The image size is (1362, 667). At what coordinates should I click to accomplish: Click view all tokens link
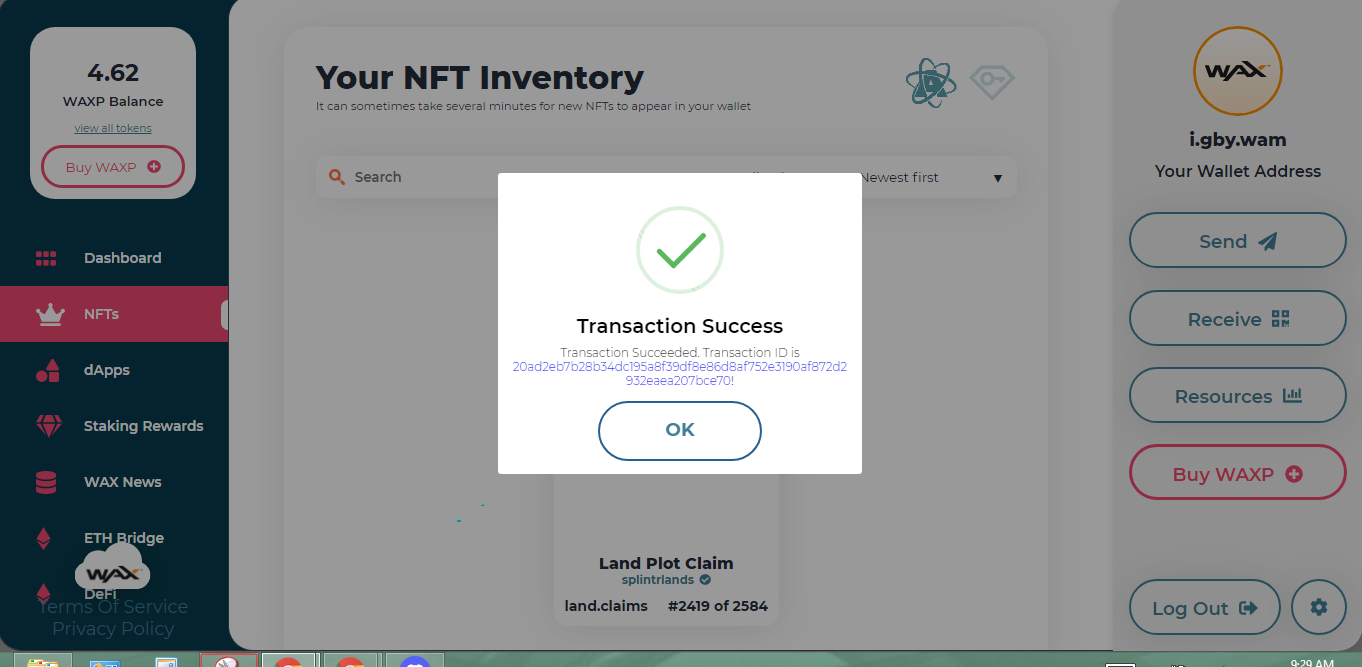(x=113, y=128)
